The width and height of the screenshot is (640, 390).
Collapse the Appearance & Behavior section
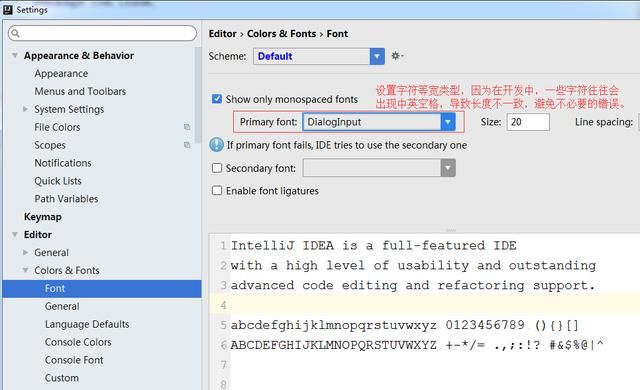click(x=15, y=55)
